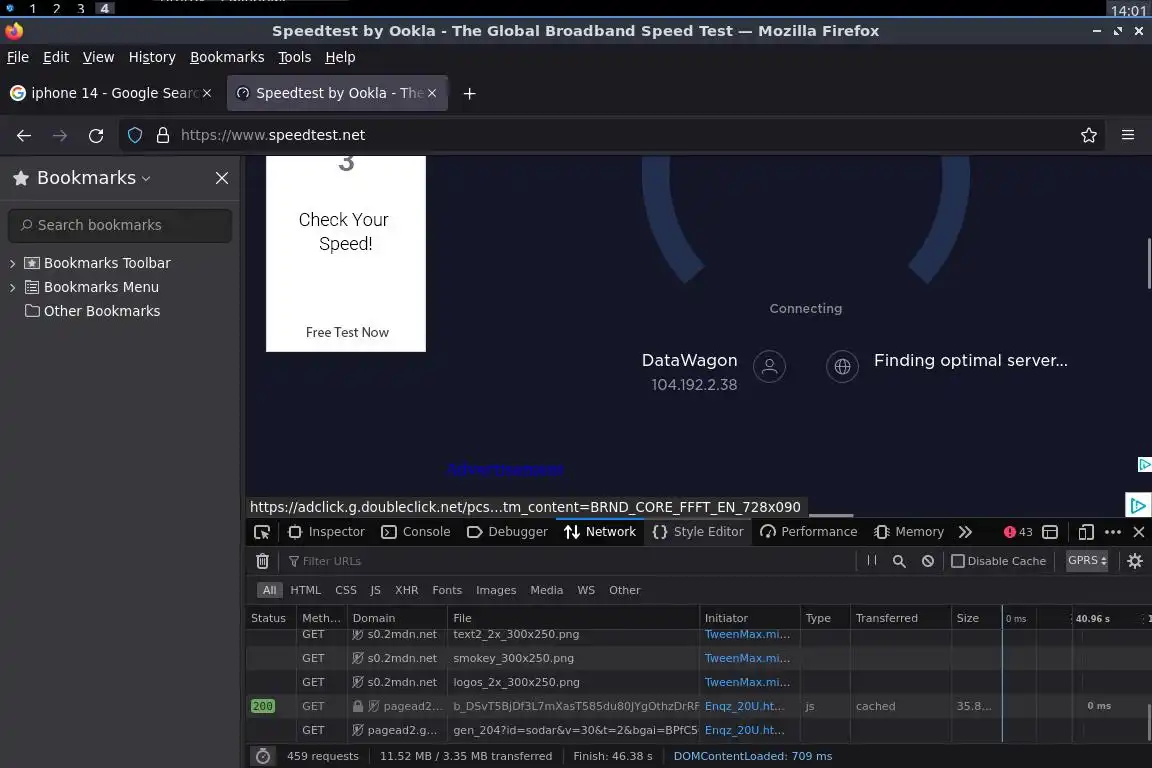This screenshot has width=1152, height=768.
Task: Pause network recording in DevTools
Action: [872, 561]
